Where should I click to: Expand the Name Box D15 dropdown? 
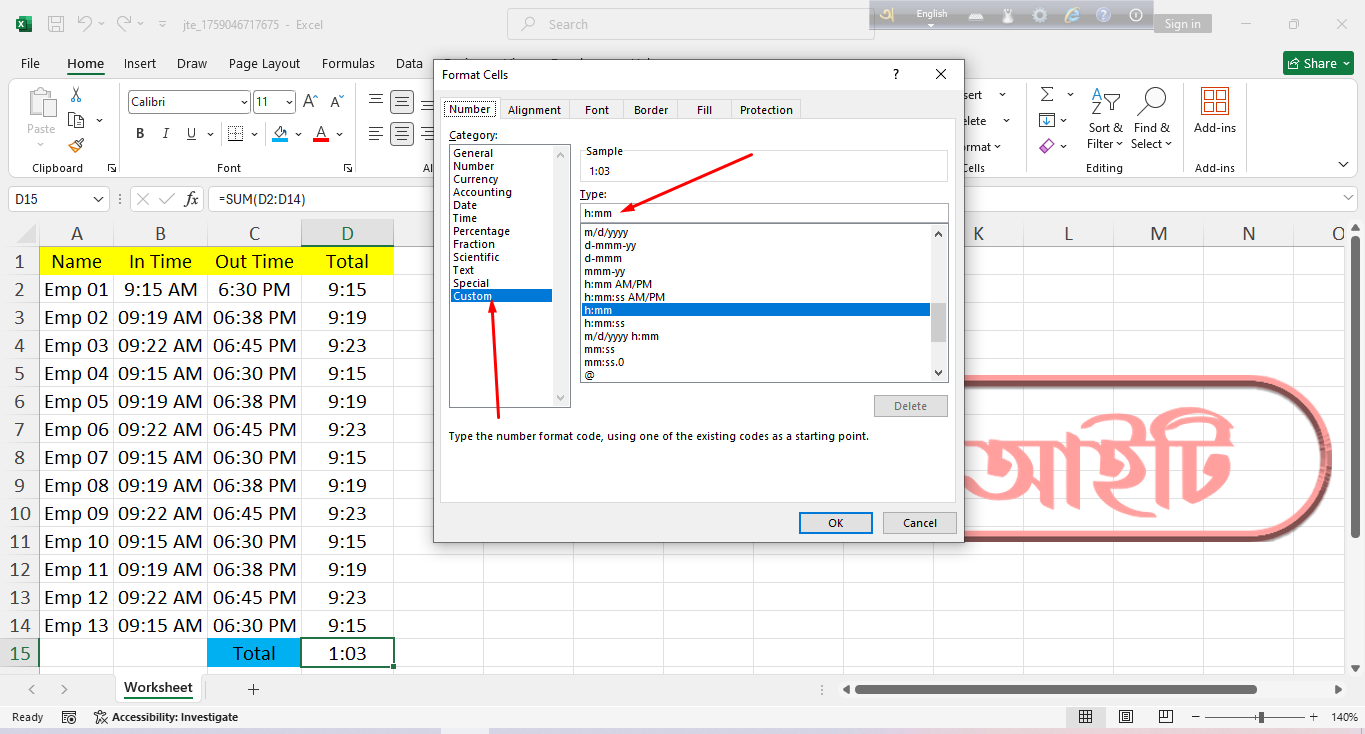tap(98, 200)
